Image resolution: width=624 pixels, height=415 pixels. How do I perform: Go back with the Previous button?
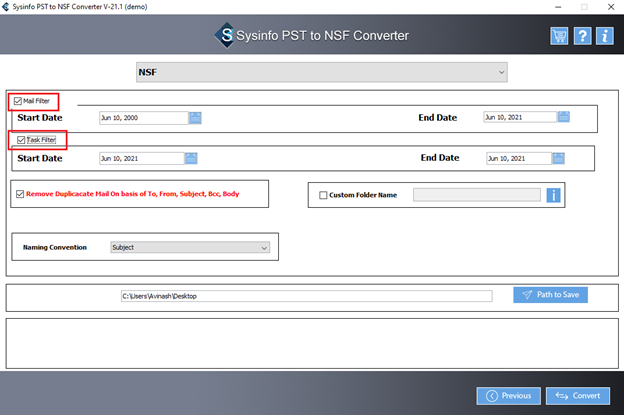508,395
